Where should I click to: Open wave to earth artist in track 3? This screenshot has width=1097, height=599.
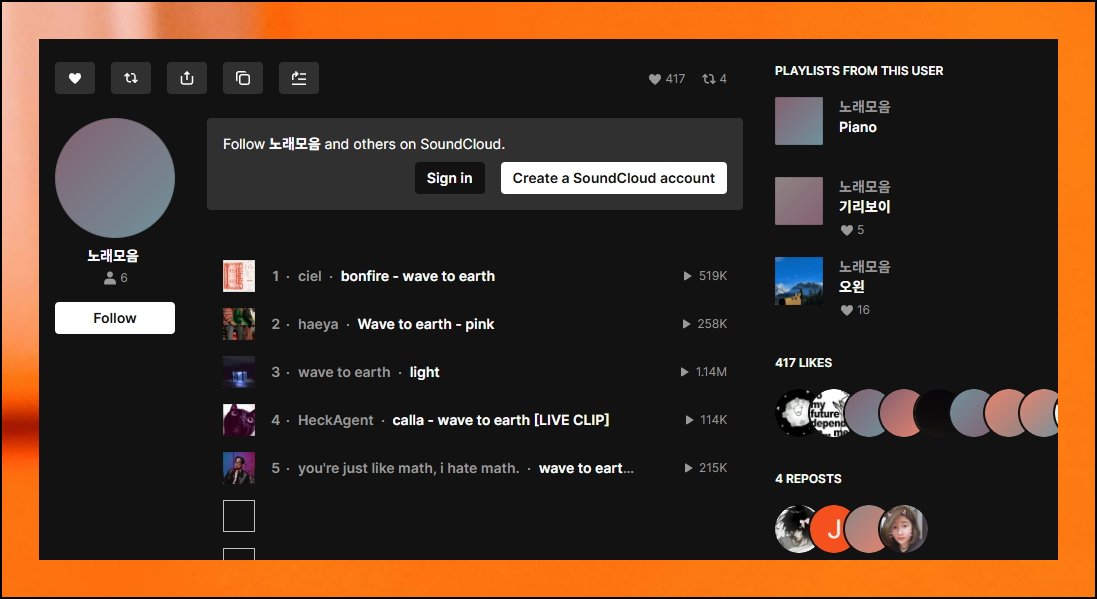[344, 372]
